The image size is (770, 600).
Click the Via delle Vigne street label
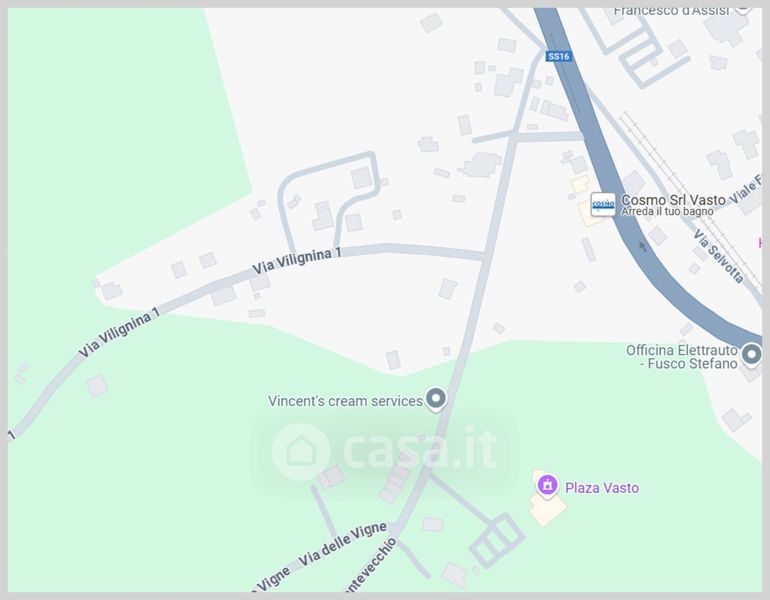343,544
